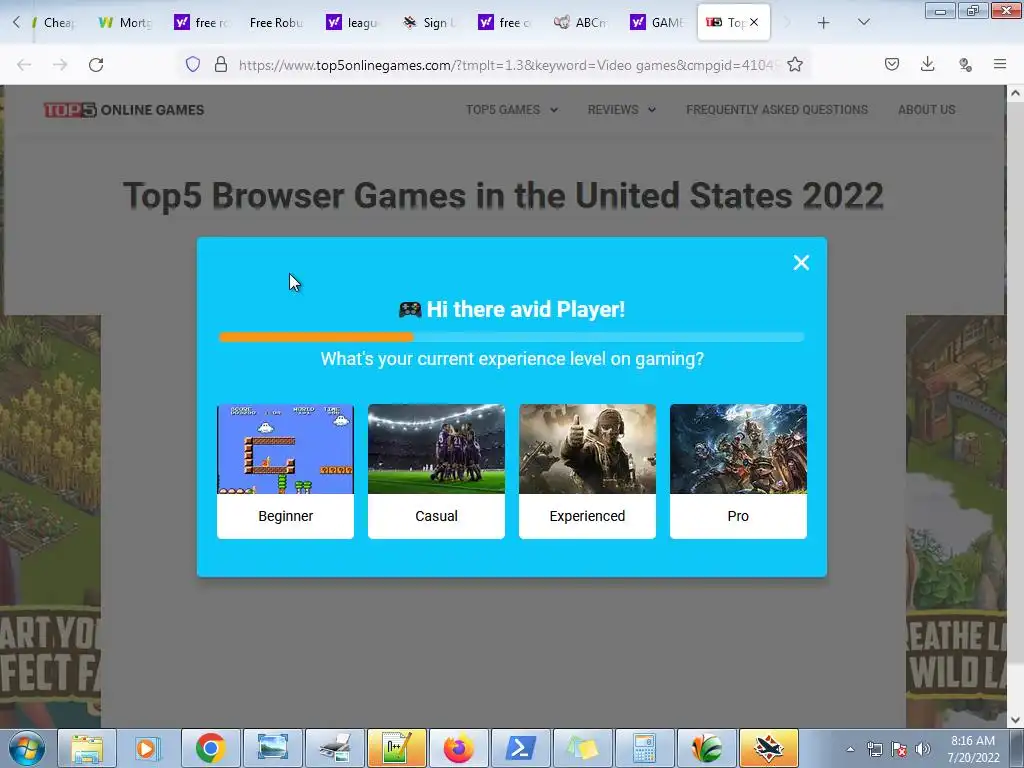Open the printer app in taskbar

335,748
